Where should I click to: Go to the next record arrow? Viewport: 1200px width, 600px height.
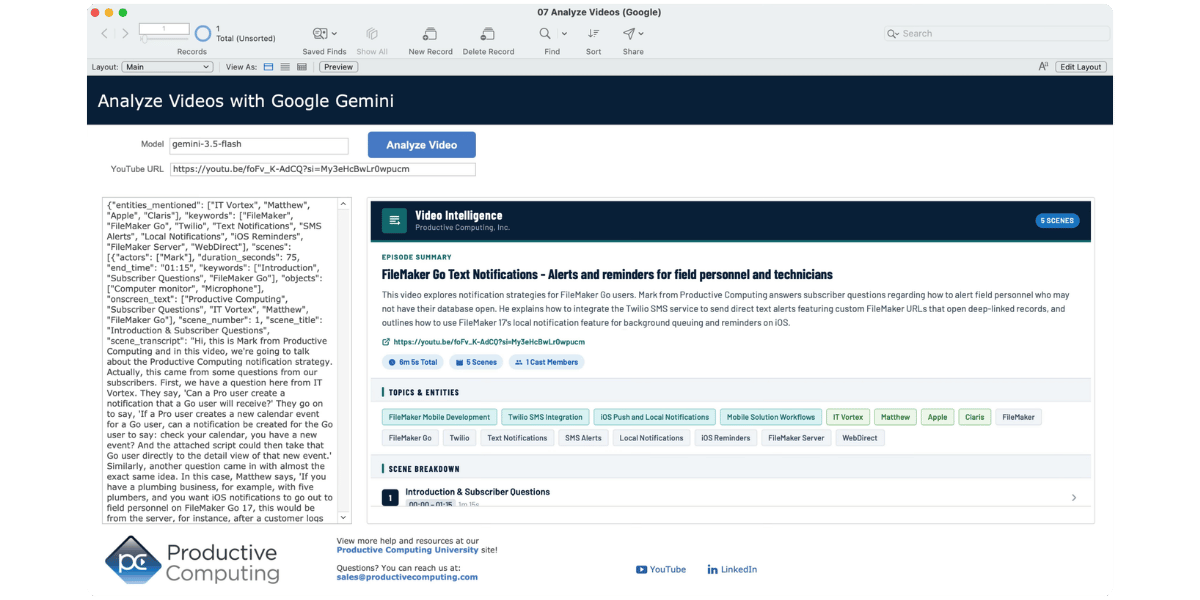[x=125, y=34]
